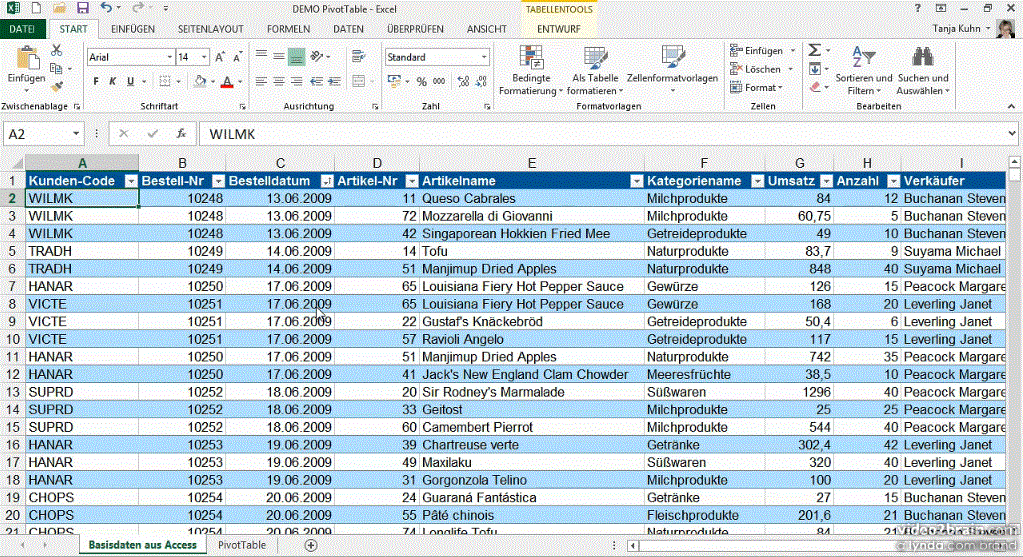Select the format painter brush icon
Image resolution: width=1023 pixels, height=557 pixels.
[57, 86]
